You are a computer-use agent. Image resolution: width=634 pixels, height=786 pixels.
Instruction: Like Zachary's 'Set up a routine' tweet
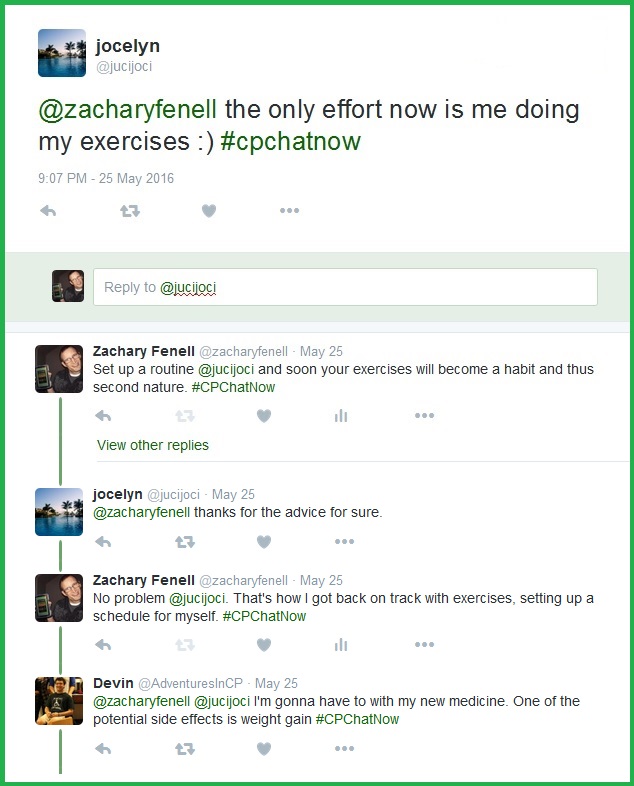(x=264, y=416)
